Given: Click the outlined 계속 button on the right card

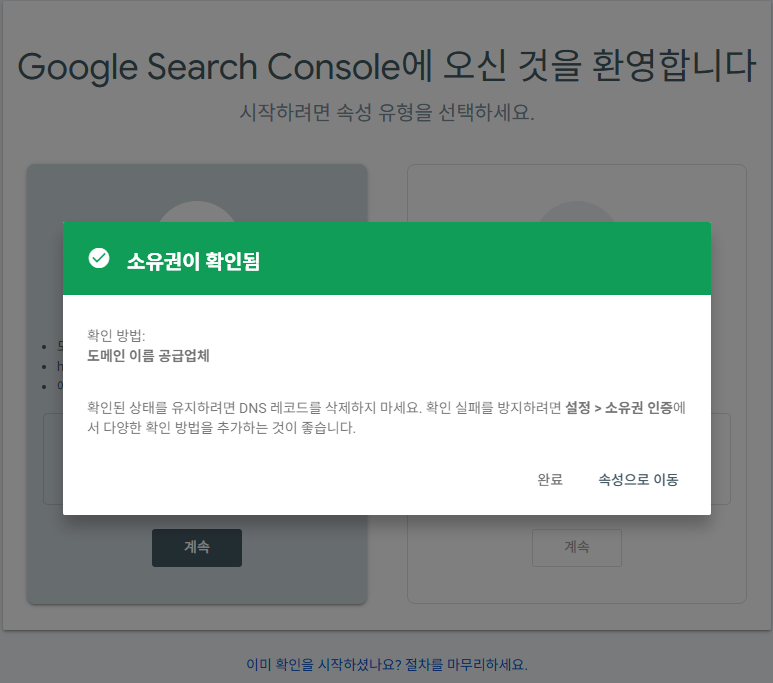Looking at the screenshot, I should point(577,547).
